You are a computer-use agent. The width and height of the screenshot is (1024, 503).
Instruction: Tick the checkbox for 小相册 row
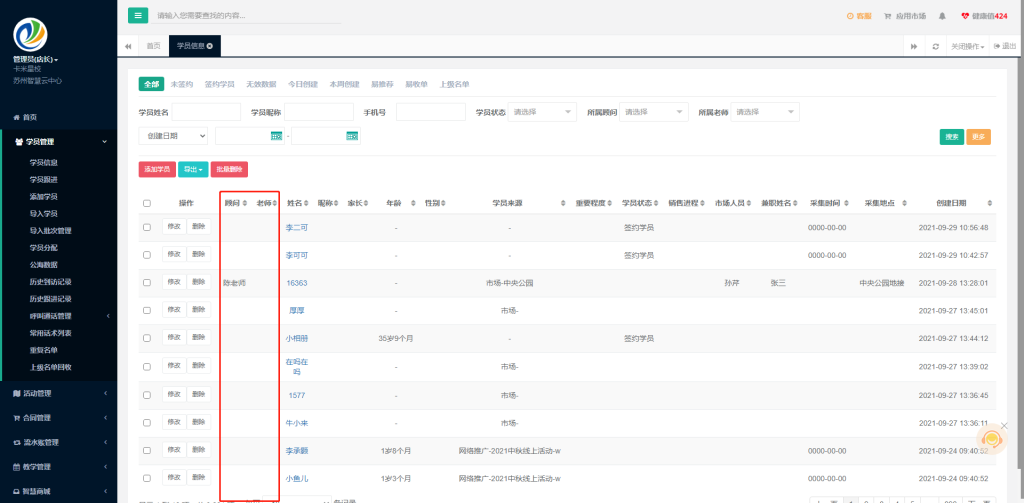147,338
